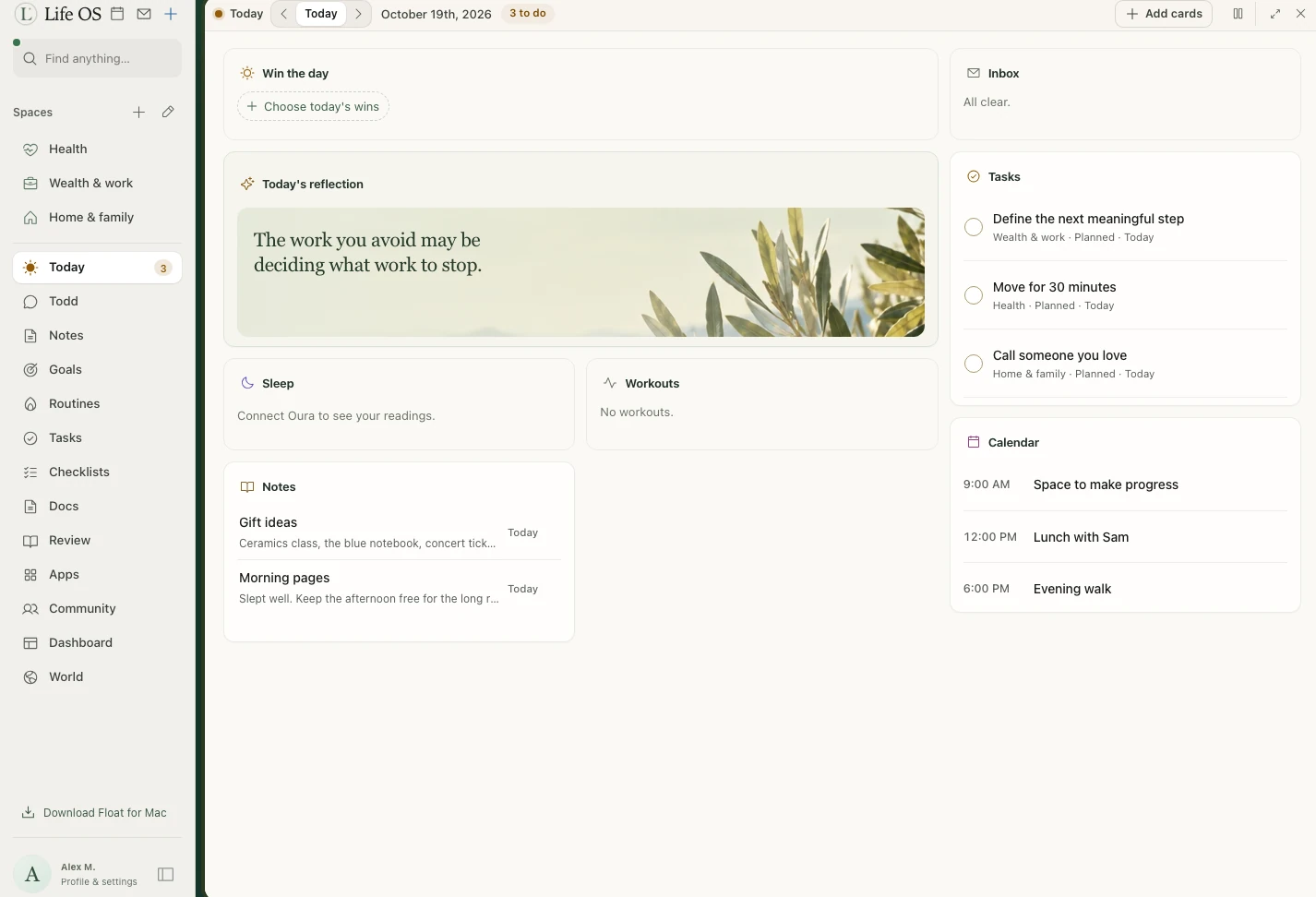Image resolution: width=1316 pixels, height=897 pixels.
Task: Mark 'Define the next meaningful step' complete
Action: tap(974, 227)
